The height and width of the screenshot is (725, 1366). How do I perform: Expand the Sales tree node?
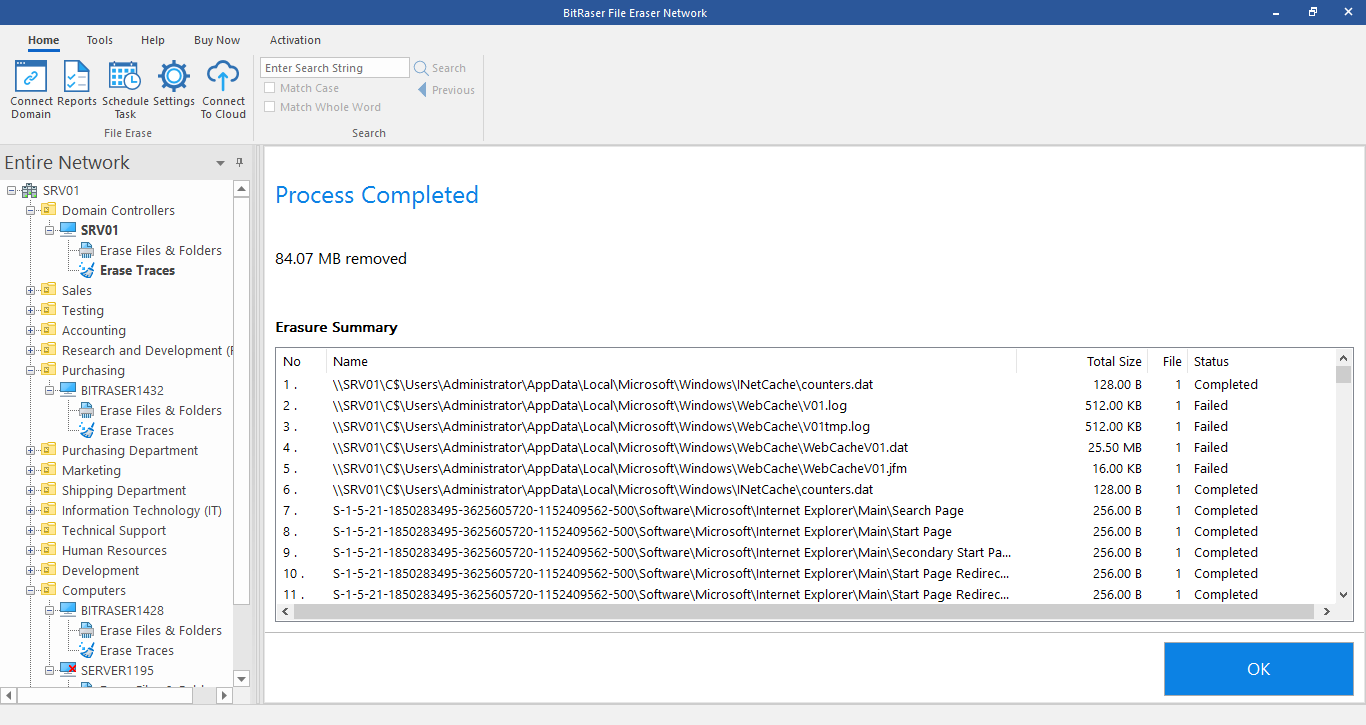point(30,290)
